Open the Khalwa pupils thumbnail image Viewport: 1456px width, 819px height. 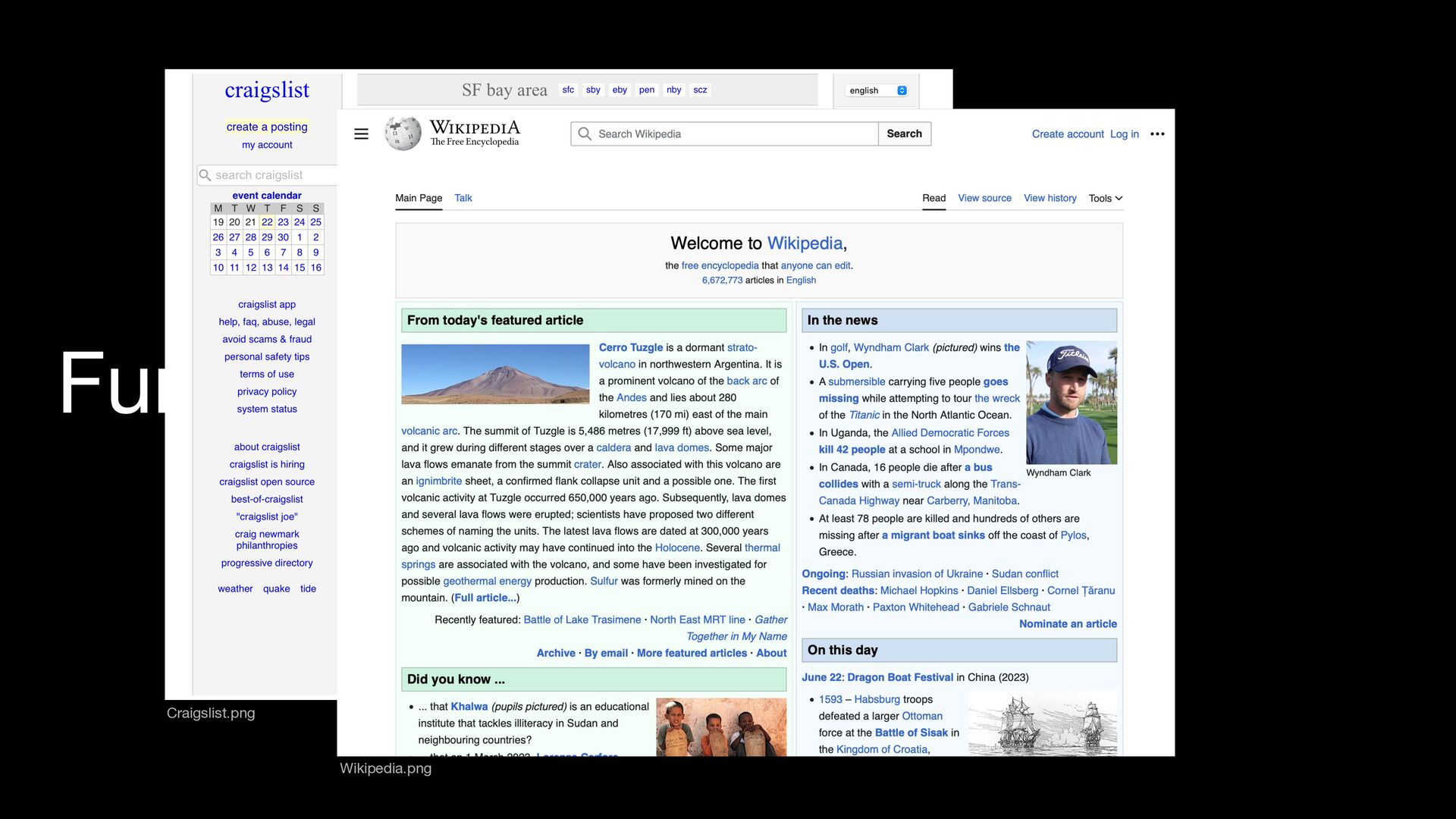(721, 726)
